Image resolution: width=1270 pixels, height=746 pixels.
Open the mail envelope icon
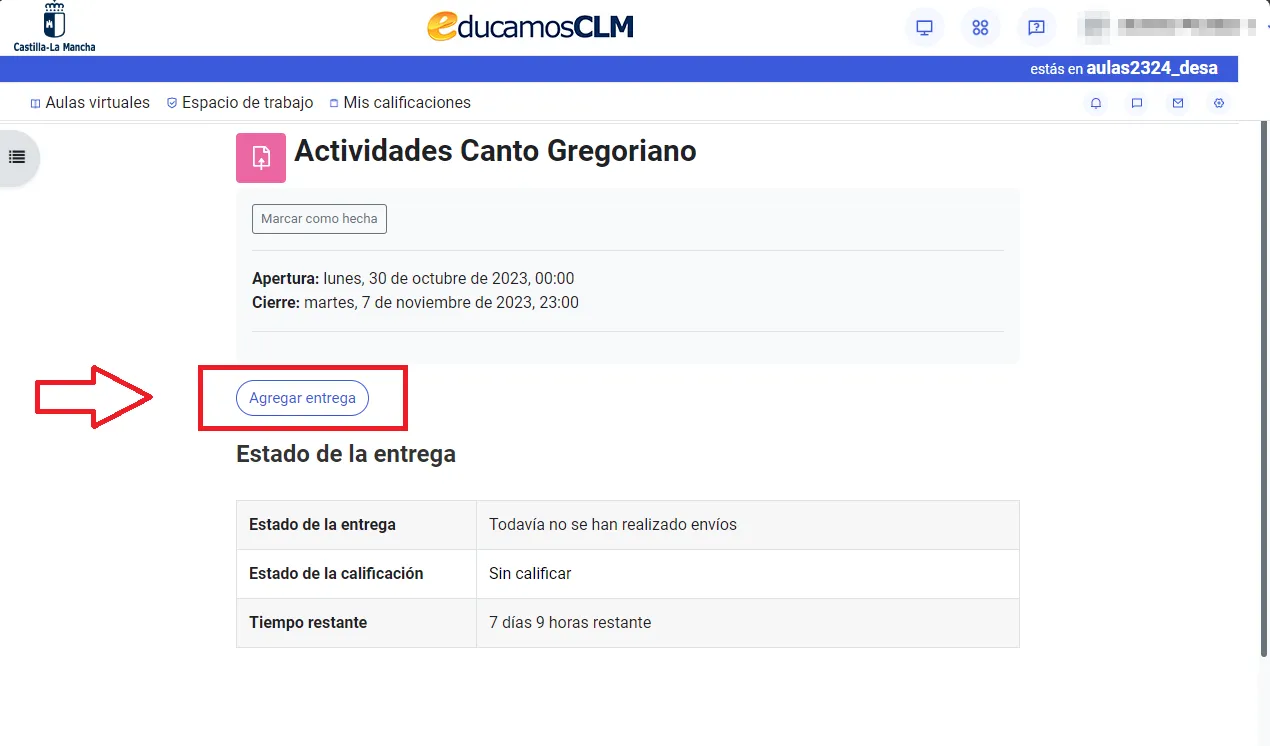coord(1178,103)
